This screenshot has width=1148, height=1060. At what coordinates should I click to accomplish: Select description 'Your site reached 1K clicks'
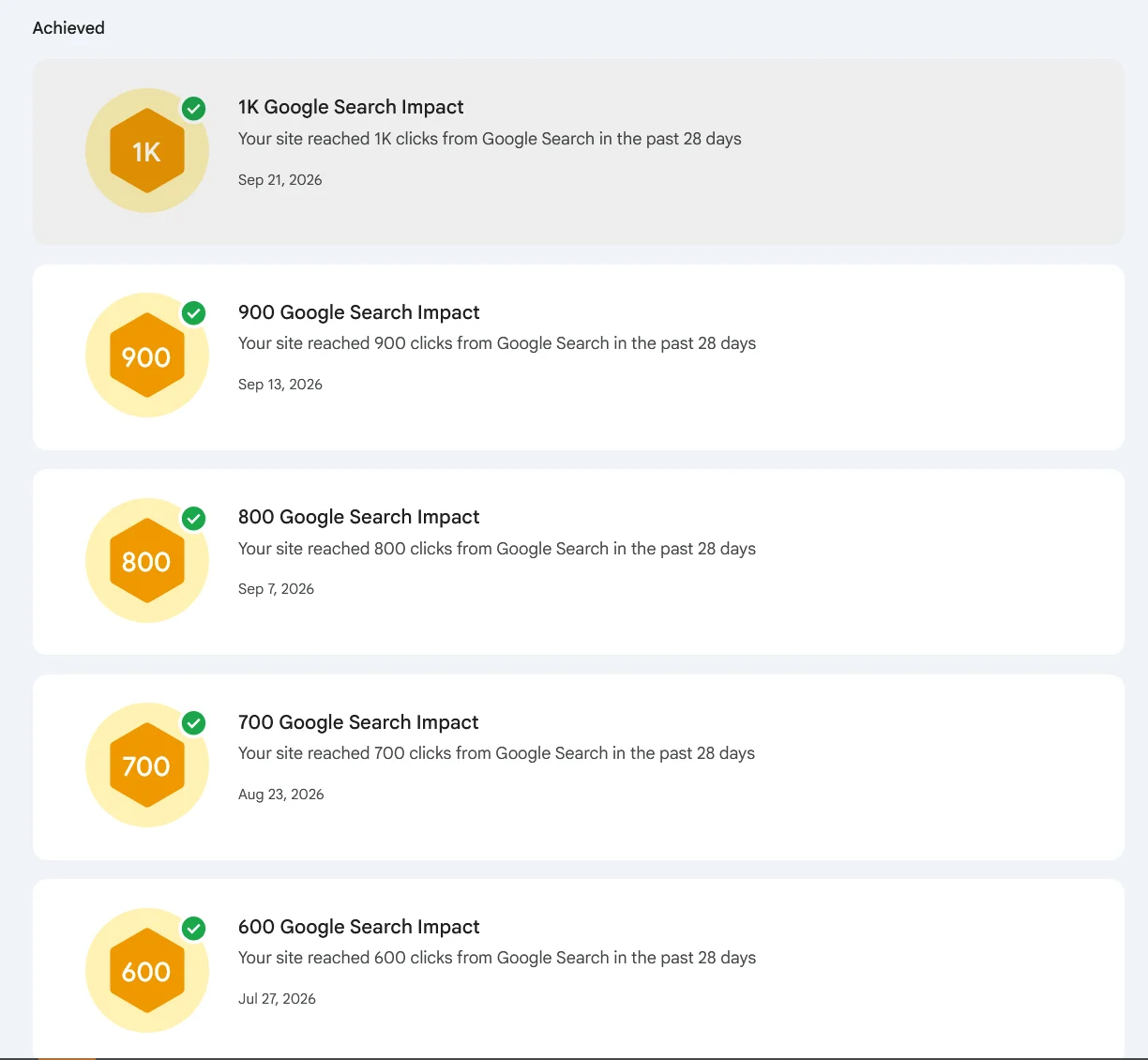point(490,139)
